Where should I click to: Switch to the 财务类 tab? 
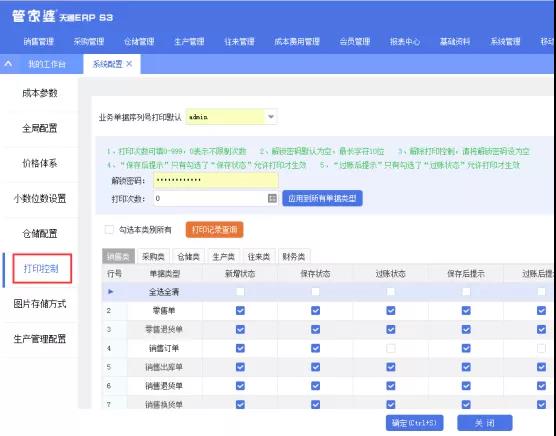pos(294,257)
